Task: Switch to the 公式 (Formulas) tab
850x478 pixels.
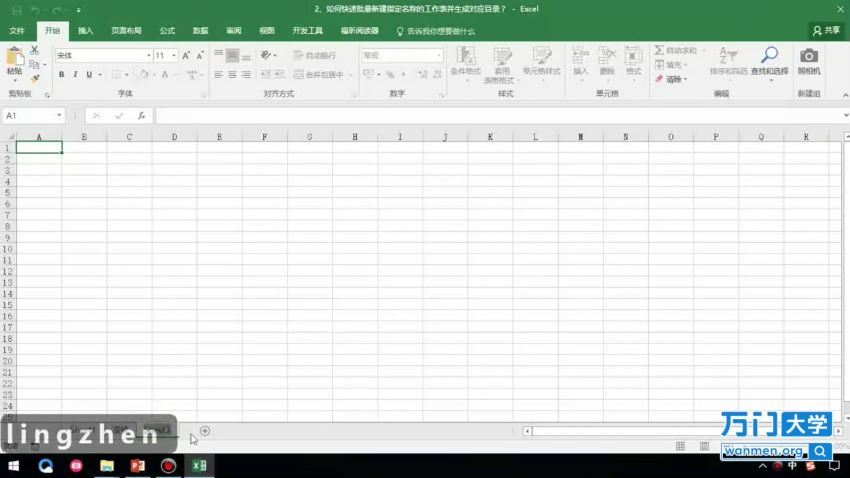Action: pyautogui.click(x=167, y=31)
